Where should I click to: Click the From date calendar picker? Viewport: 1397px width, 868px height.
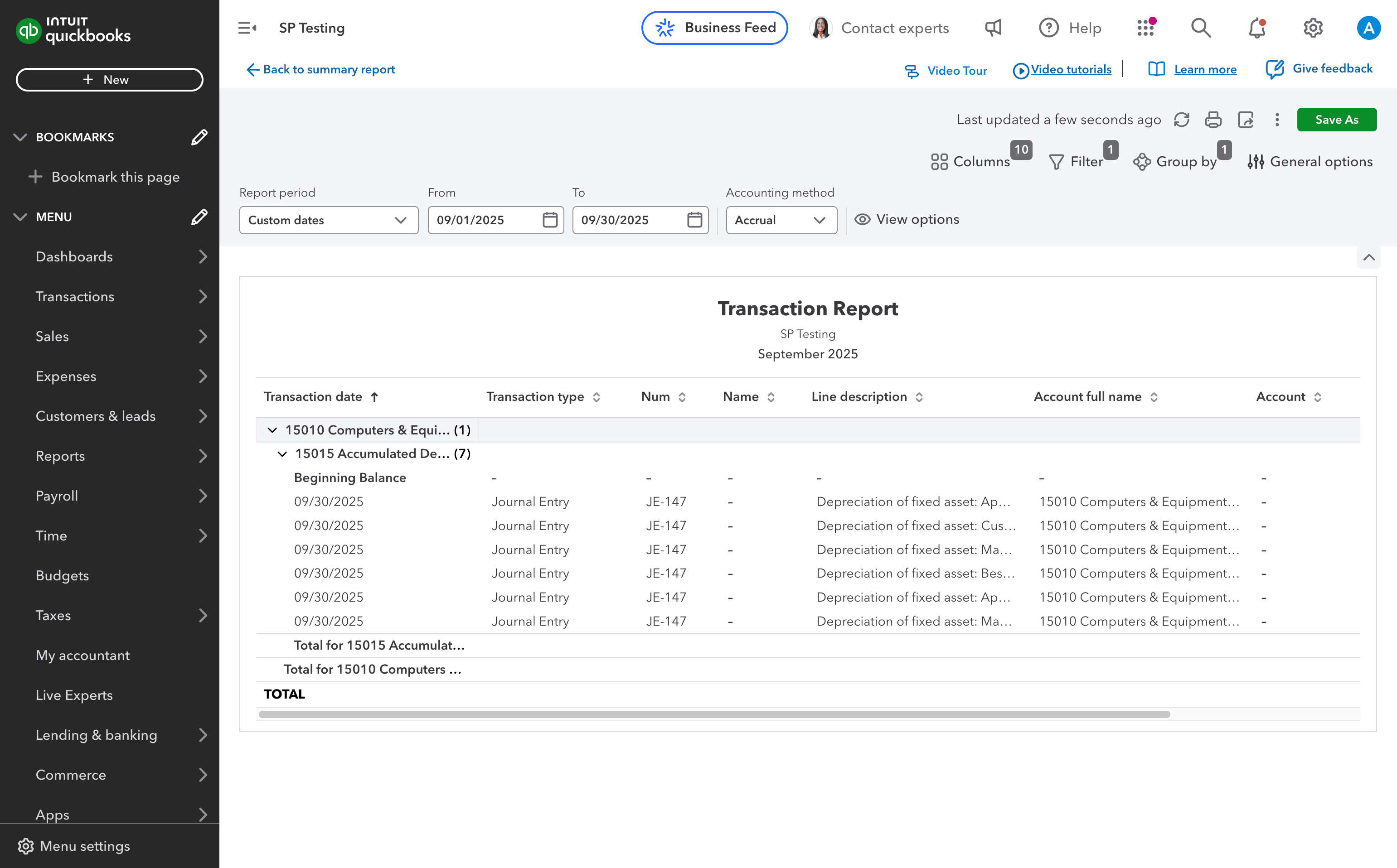(549, 220)
